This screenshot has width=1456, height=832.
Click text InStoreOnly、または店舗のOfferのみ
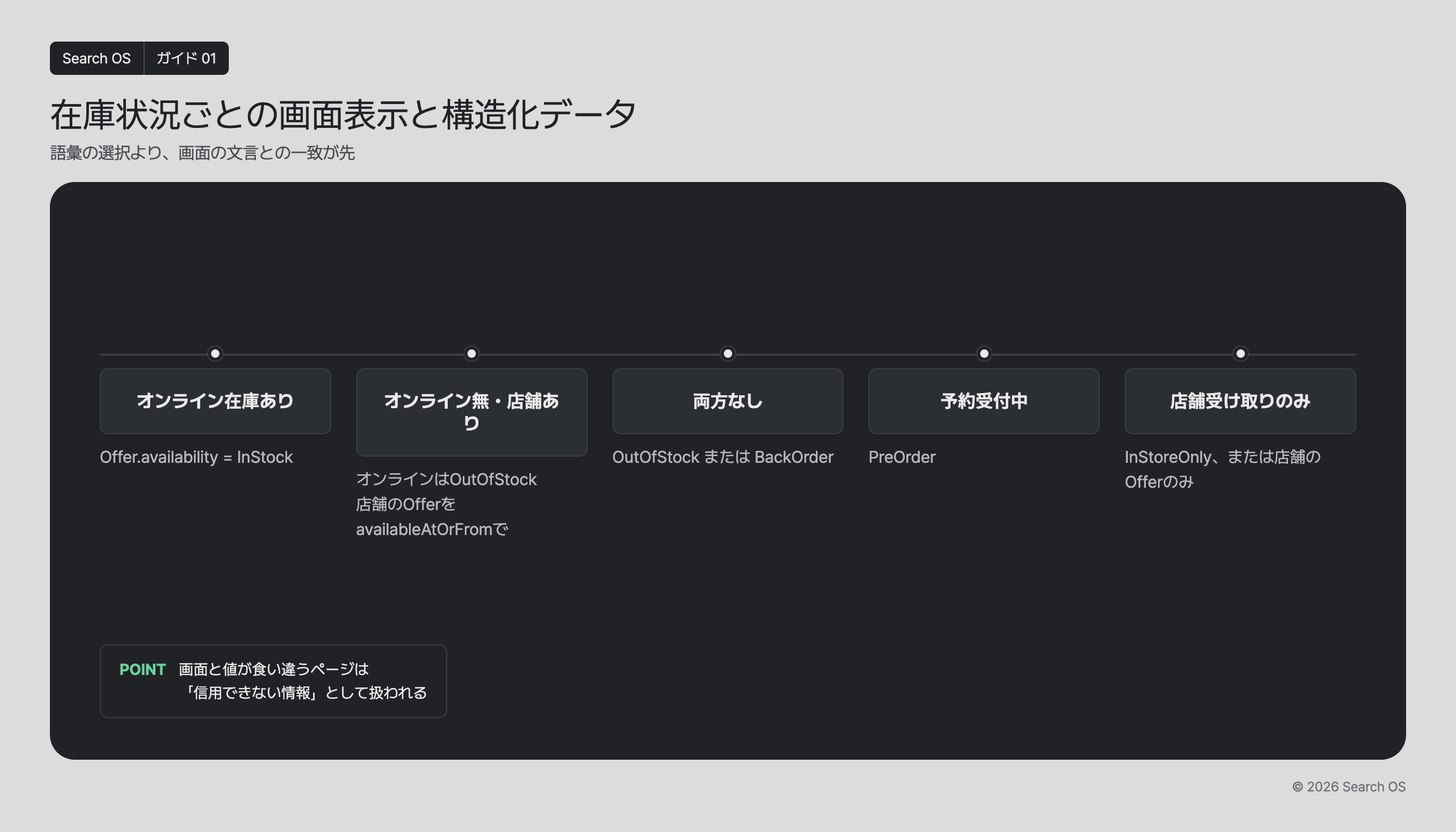click(x=1223, y=469)
